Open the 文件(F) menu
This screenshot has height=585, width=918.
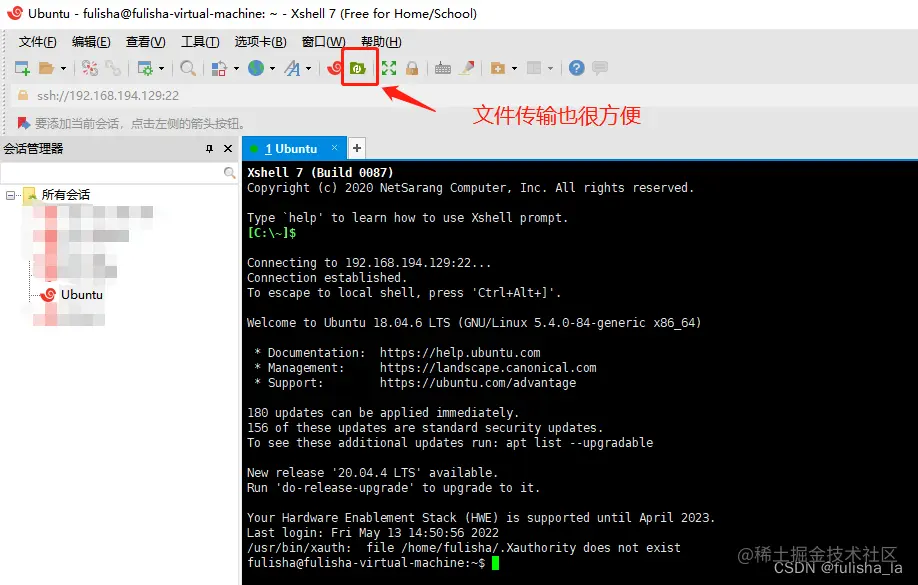(x=37, y=42)
